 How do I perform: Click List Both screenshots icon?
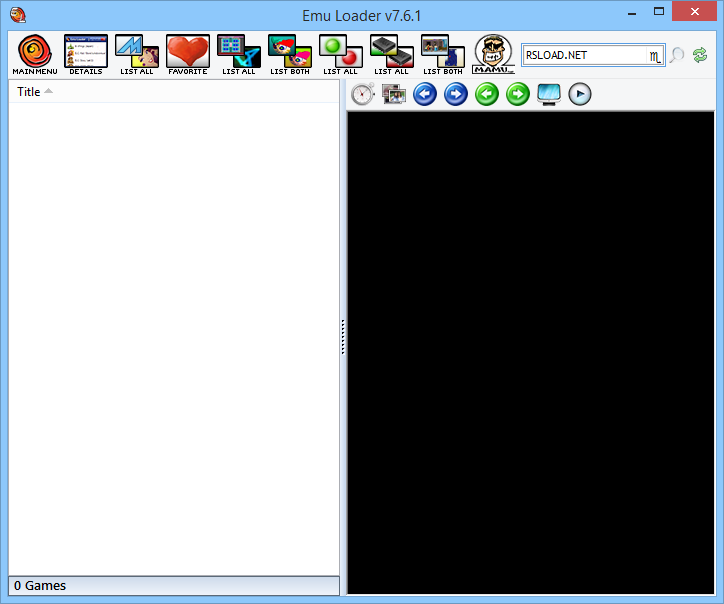[x=443, y=54]
